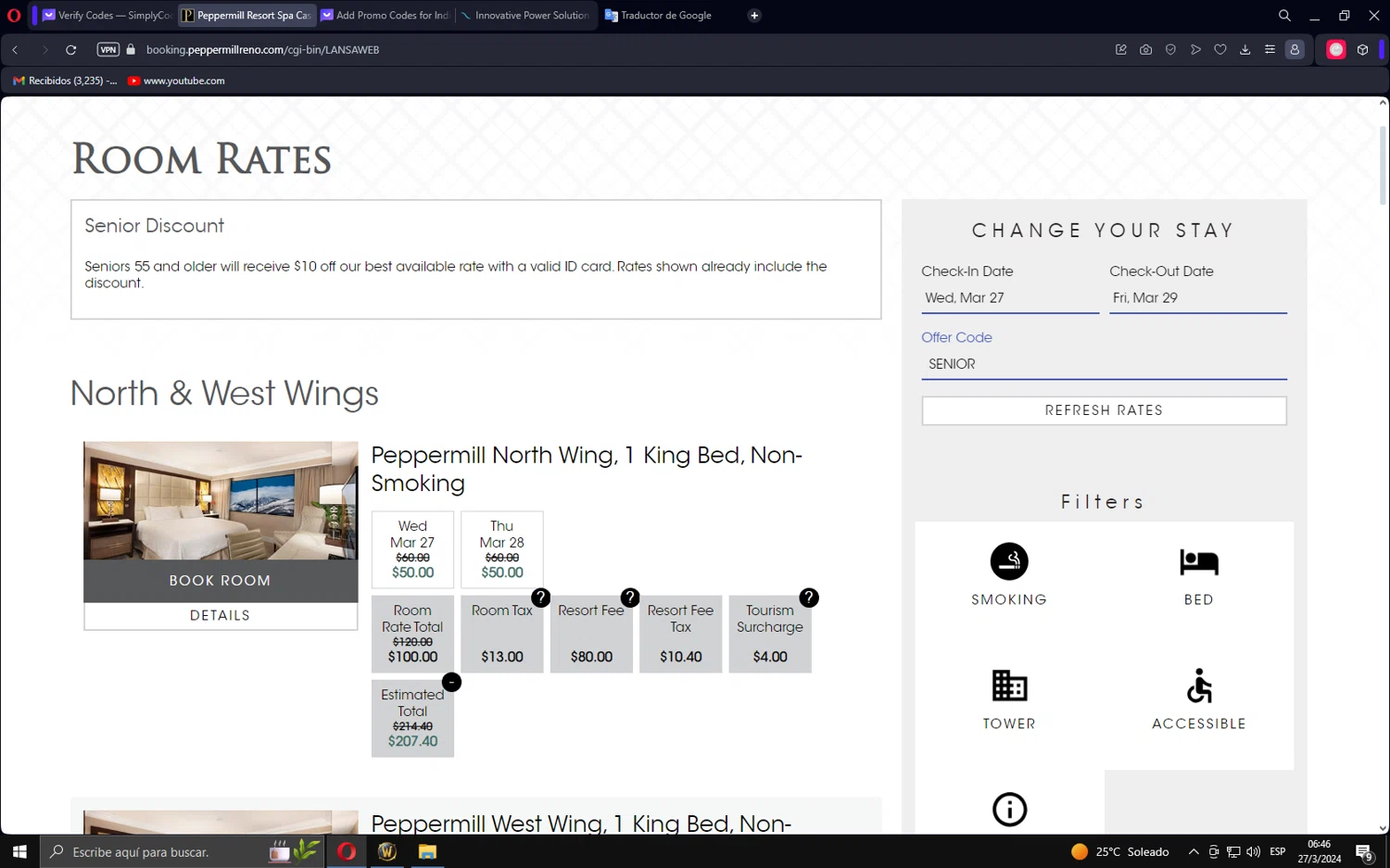Open the profile account icon
This screenshot has height=868, width=1390.
[1295, 50]
